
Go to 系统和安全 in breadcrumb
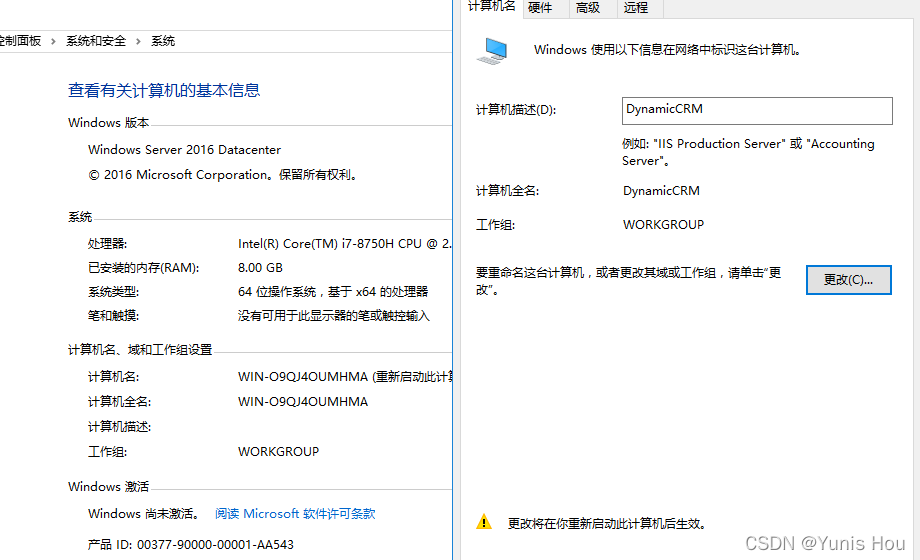96,41
